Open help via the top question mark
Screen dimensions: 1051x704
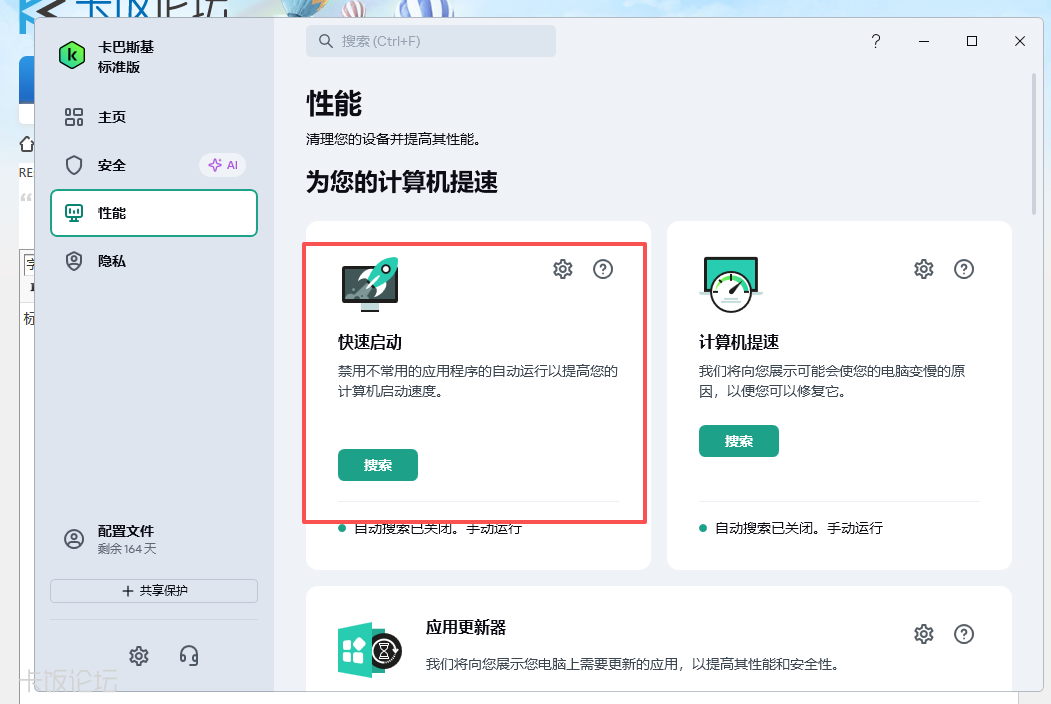[875, 42]
